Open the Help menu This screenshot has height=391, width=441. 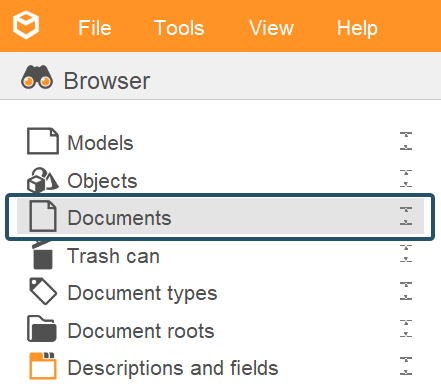pos(357,28)
